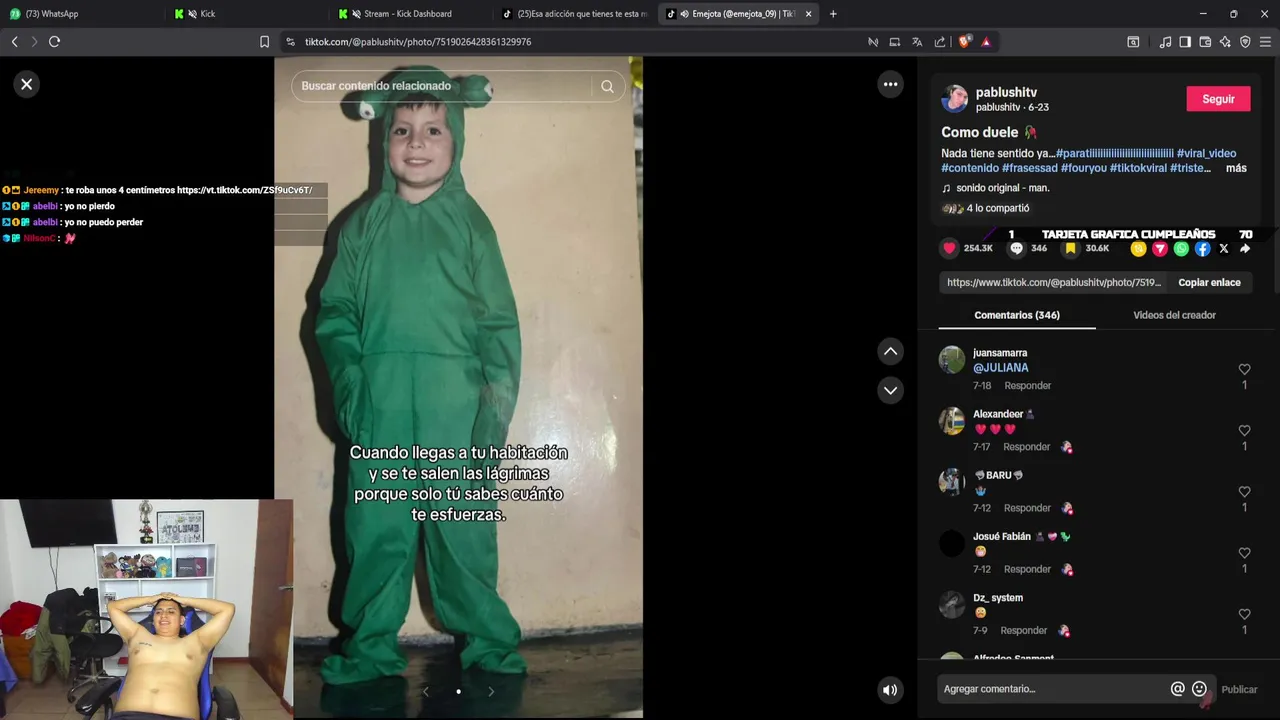This screenshot has height=720, width=1280.
Task: Open the #viral_video hashtag
Action: click(x=1206, y=153)
